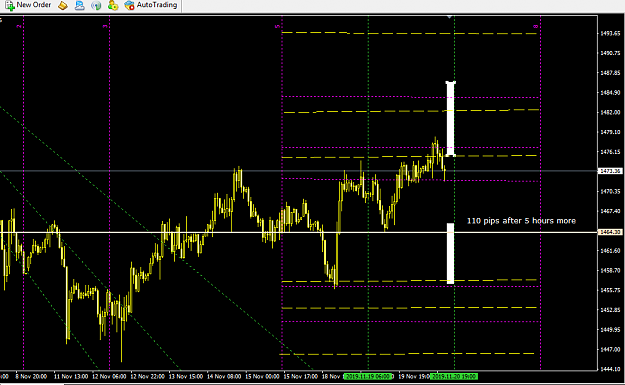Click the 1452.85 price scale value
Viewport: 625px width, 385px height.
tap(611, 310)
